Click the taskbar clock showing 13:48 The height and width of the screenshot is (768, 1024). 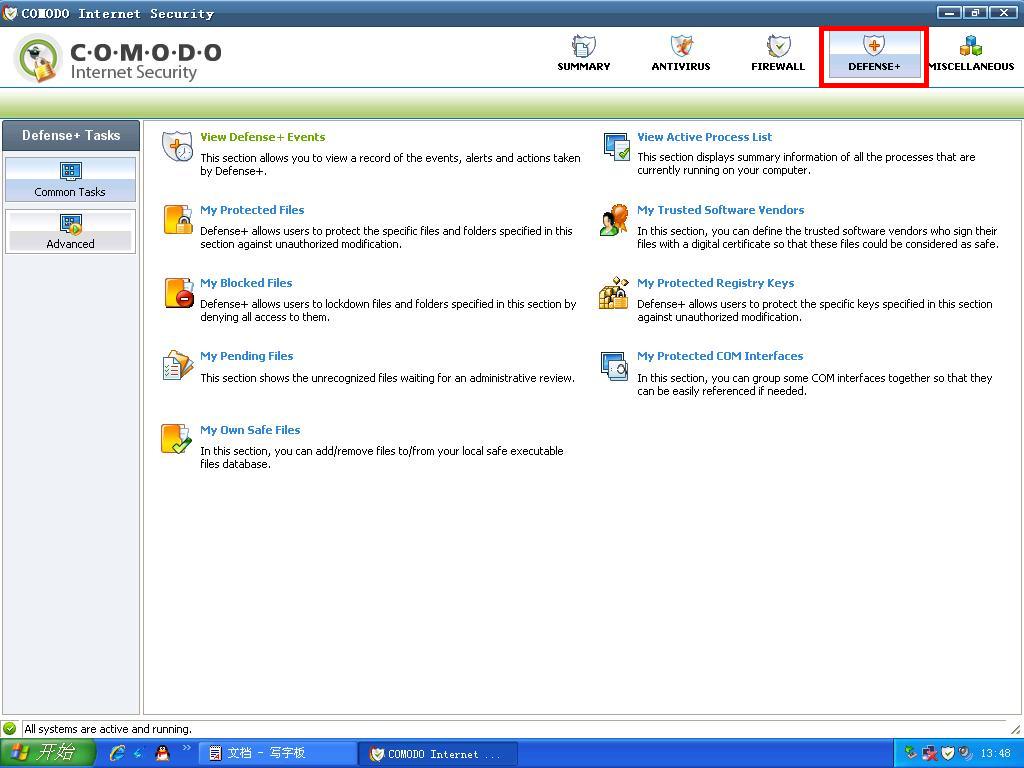(995, 754)
